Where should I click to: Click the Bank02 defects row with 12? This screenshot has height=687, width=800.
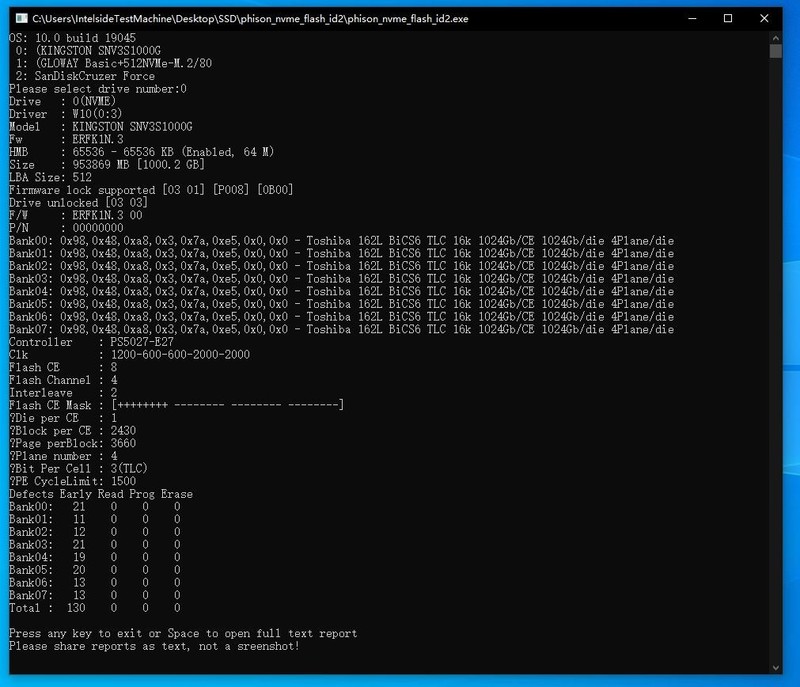[x=95, y=532]
